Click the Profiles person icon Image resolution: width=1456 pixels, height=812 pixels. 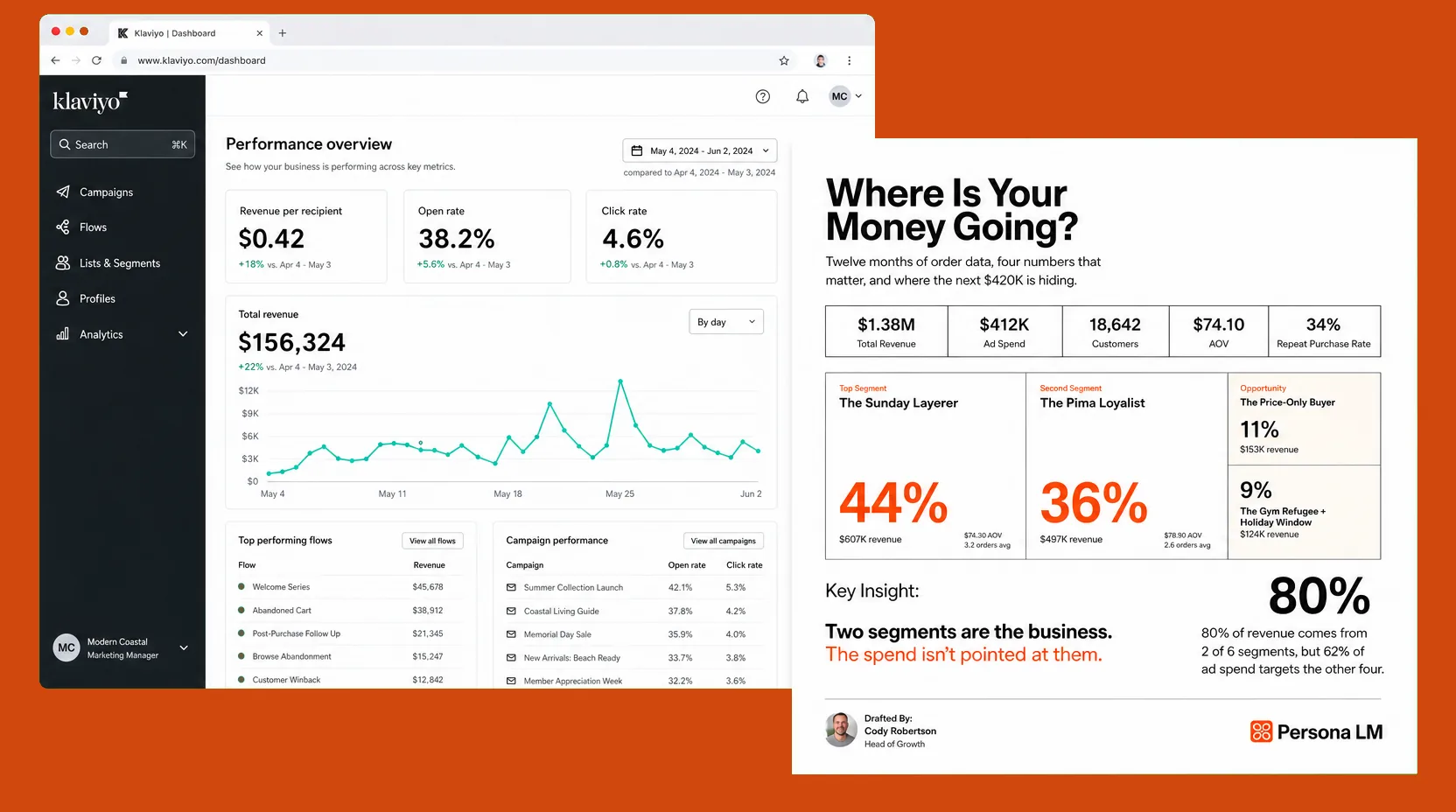pos(63,298)
